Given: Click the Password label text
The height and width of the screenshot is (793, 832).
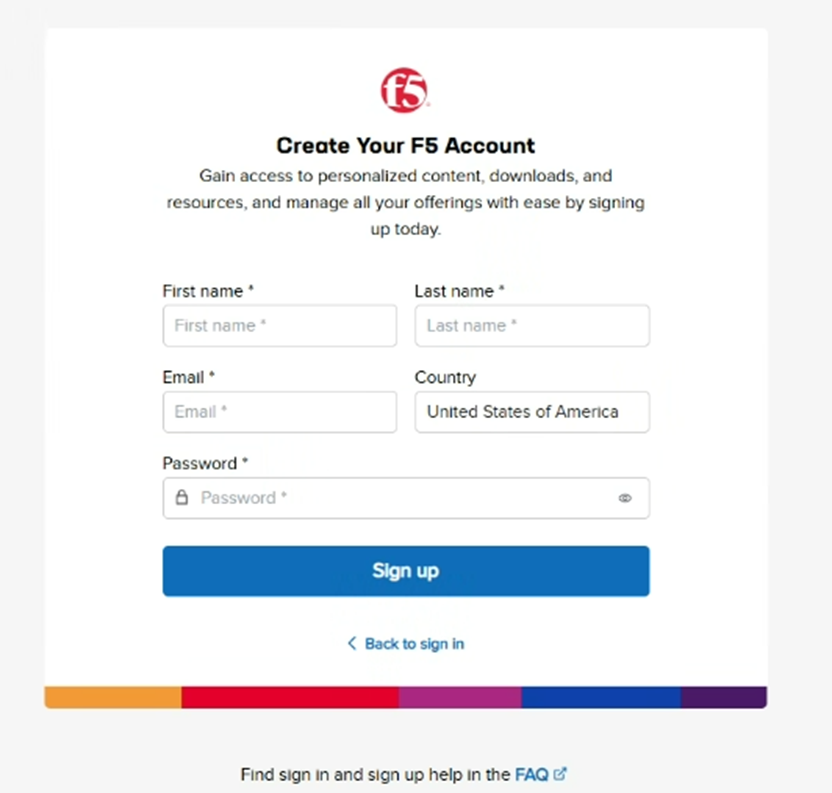Looking at the screenshot, I should pyautogui.click(x=205, y=463).
